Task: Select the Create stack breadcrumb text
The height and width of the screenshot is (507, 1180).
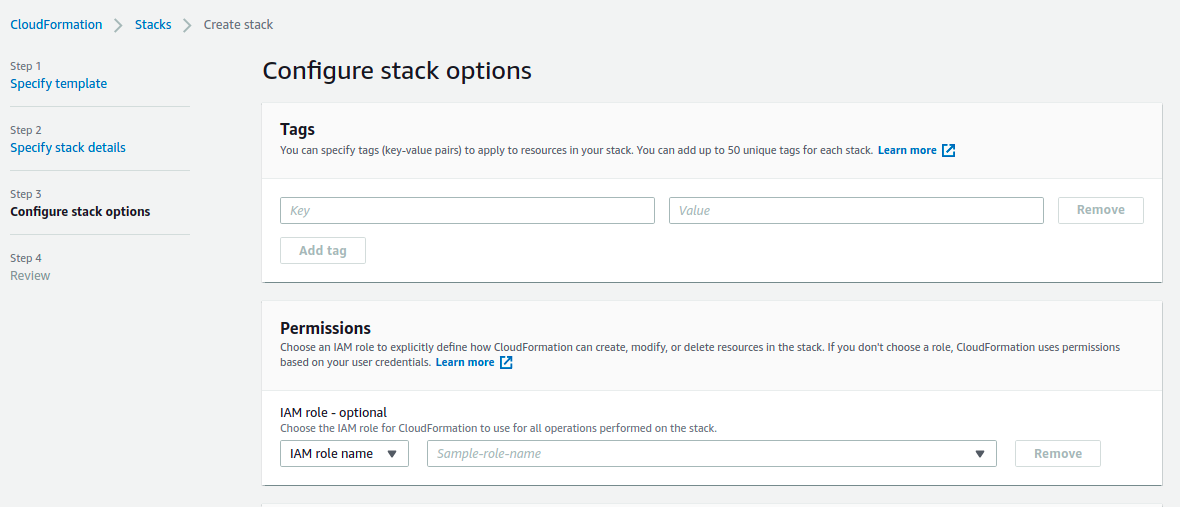Action: point(239,25)
